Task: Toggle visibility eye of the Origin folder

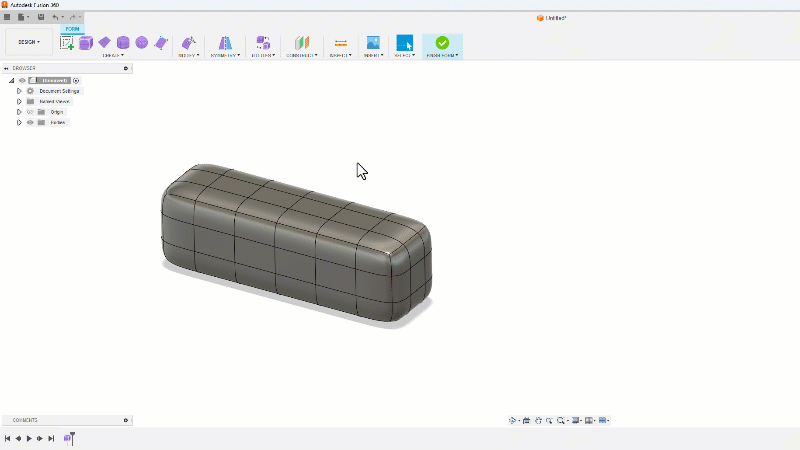Action: 30,112
